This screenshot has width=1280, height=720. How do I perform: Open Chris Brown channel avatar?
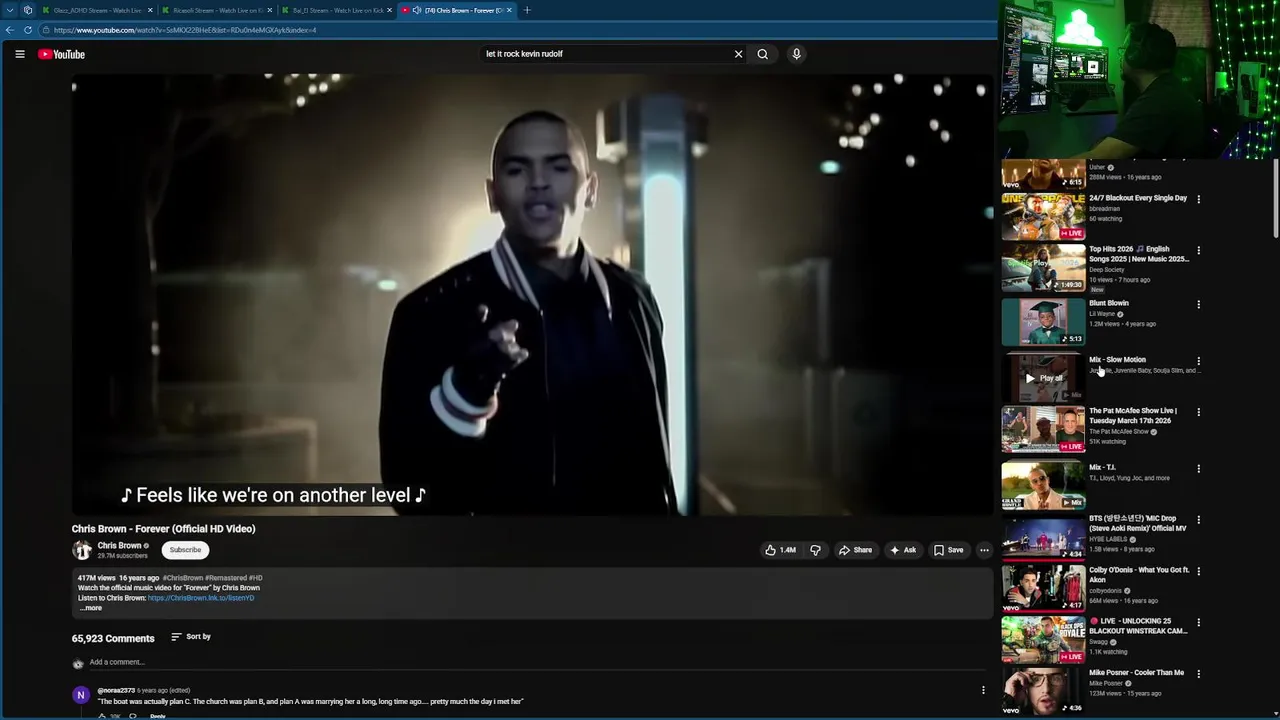click(81, 550)
